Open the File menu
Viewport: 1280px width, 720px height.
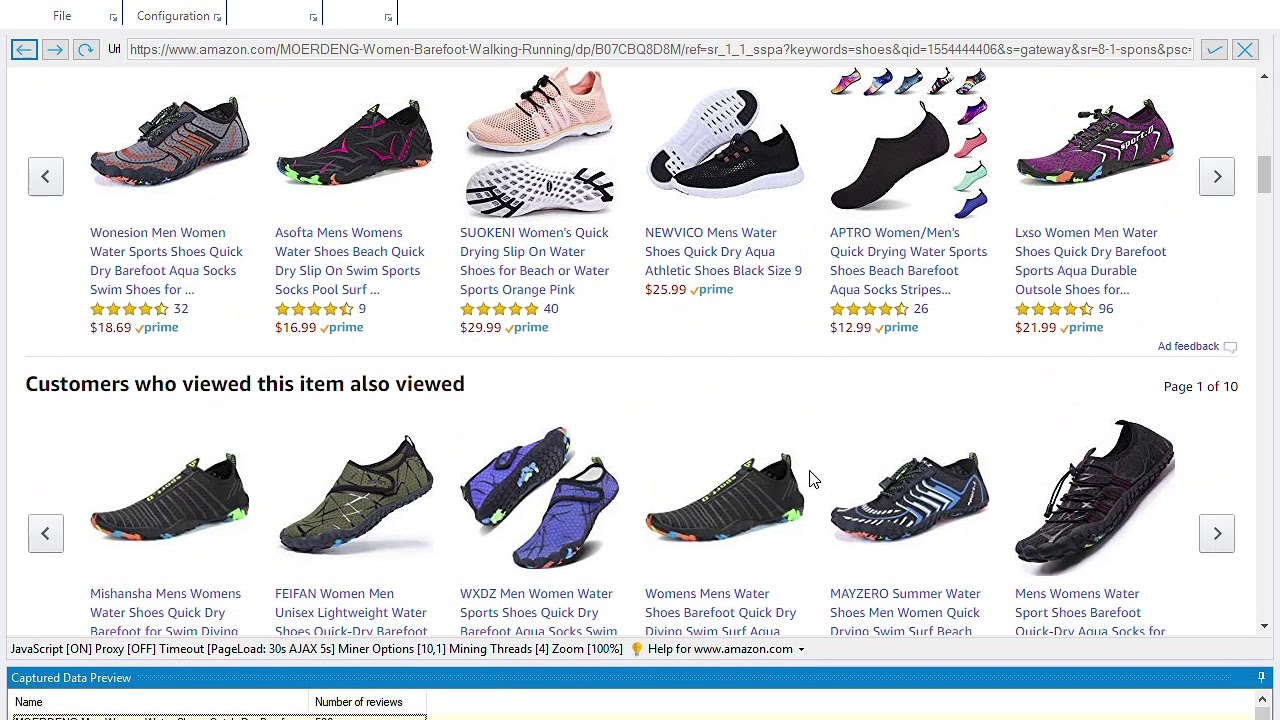[x=62, y=16]
